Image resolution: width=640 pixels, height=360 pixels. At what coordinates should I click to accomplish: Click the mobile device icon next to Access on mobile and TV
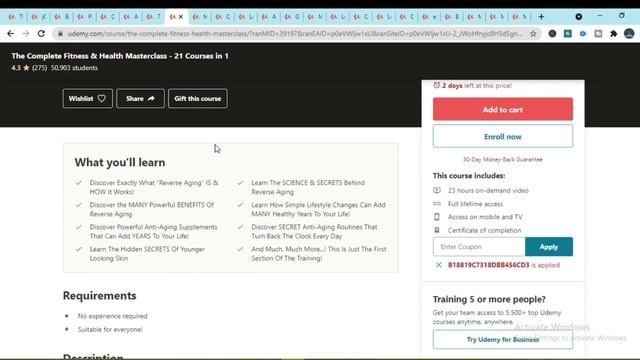pos(437,217)
